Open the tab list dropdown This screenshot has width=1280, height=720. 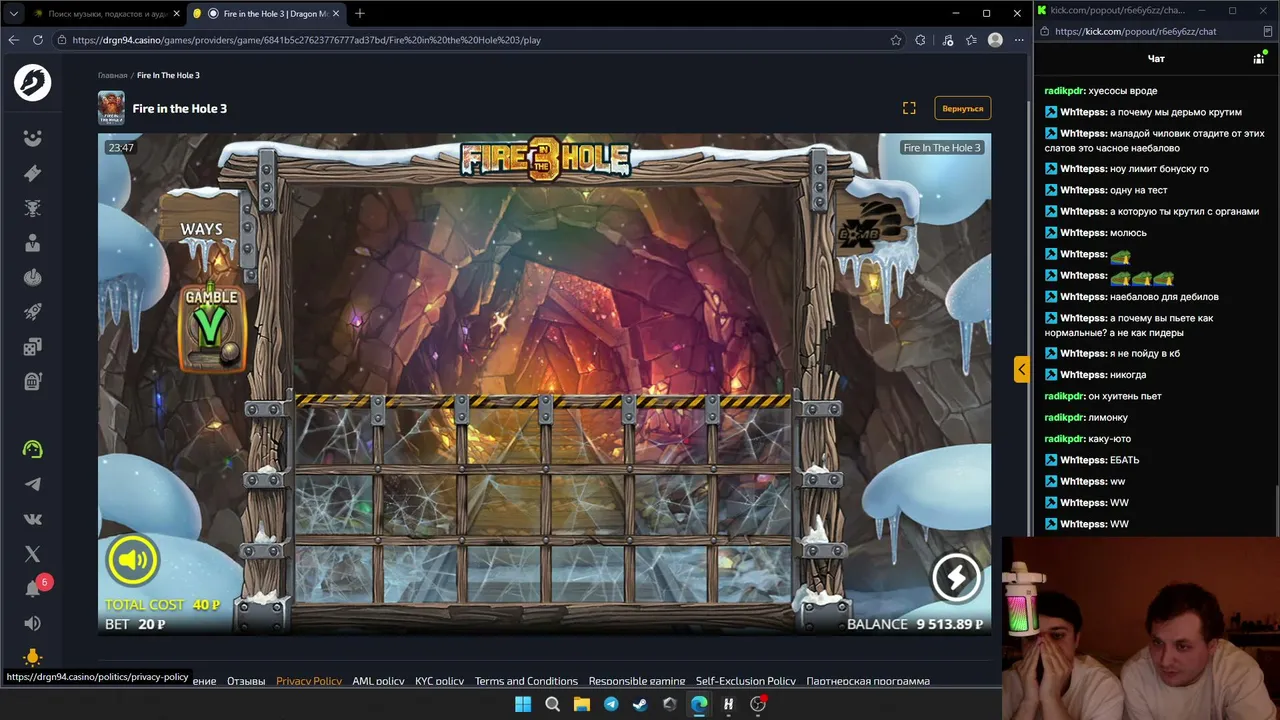pyautogui.click(x=13, y=14)
